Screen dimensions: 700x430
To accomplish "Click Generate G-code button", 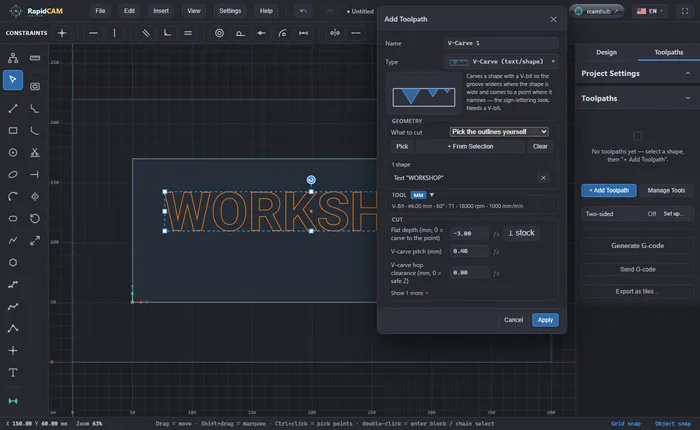I will pos(637,246).
